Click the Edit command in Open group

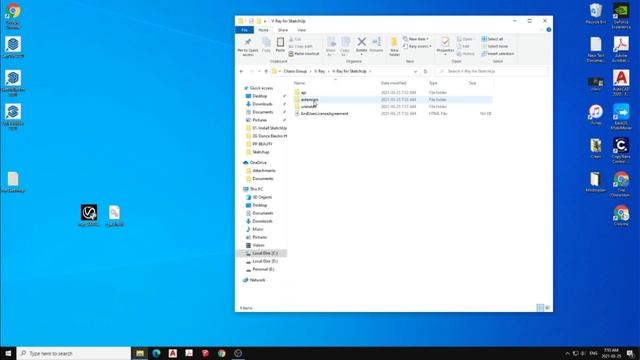(x=463, y=47)
